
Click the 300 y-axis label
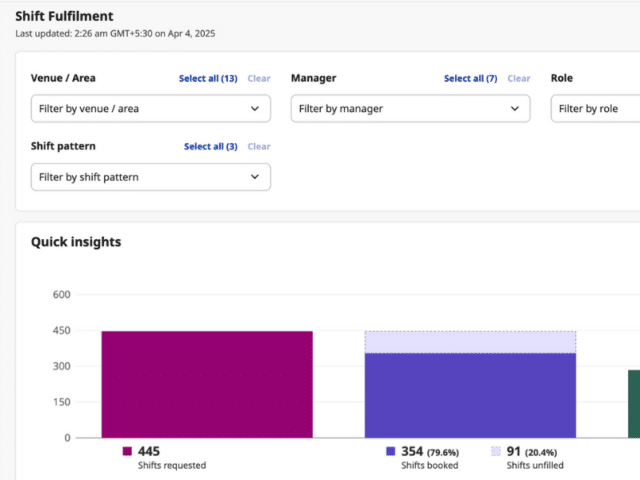pos(62,366)
